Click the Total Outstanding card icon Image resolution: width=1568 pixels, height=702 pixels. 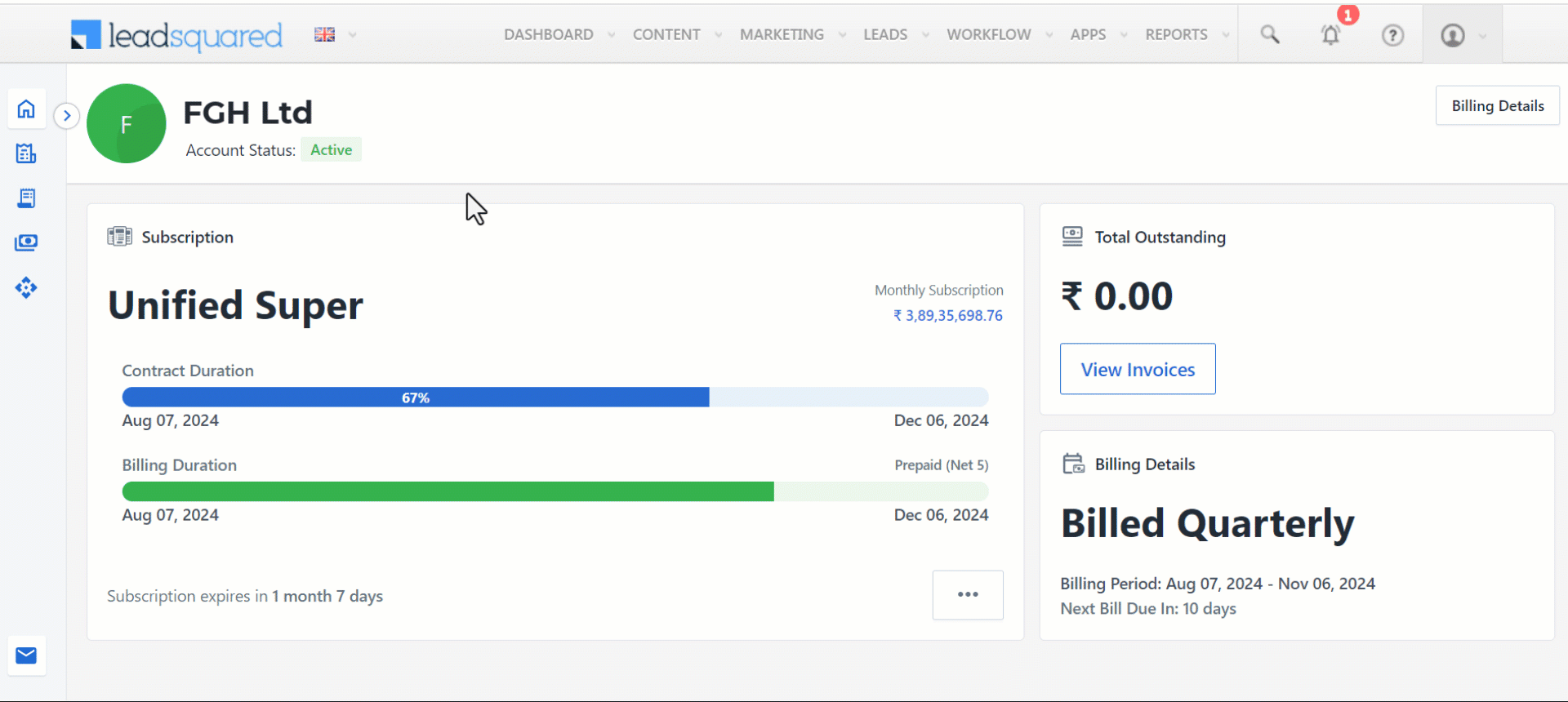coord(1072,237)
